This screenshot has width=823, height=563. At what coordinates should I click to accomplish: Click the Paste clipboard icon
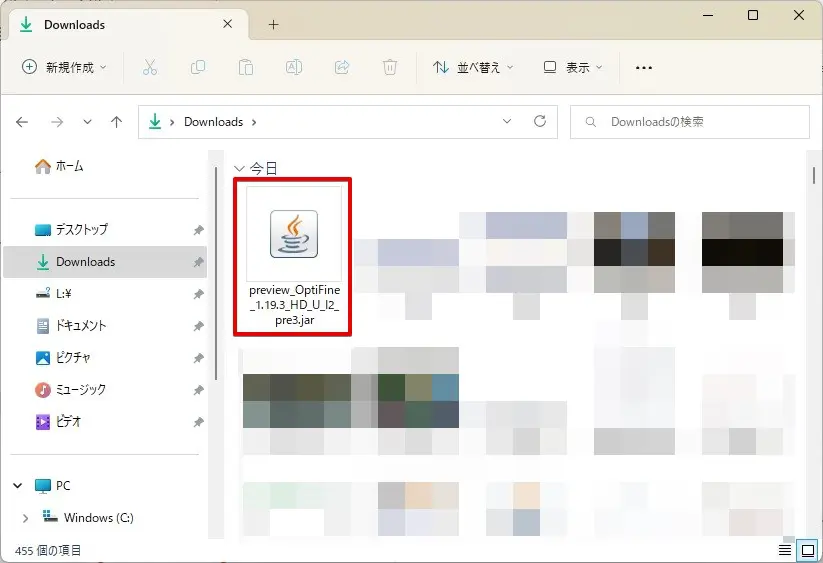(x=246, y=67)
